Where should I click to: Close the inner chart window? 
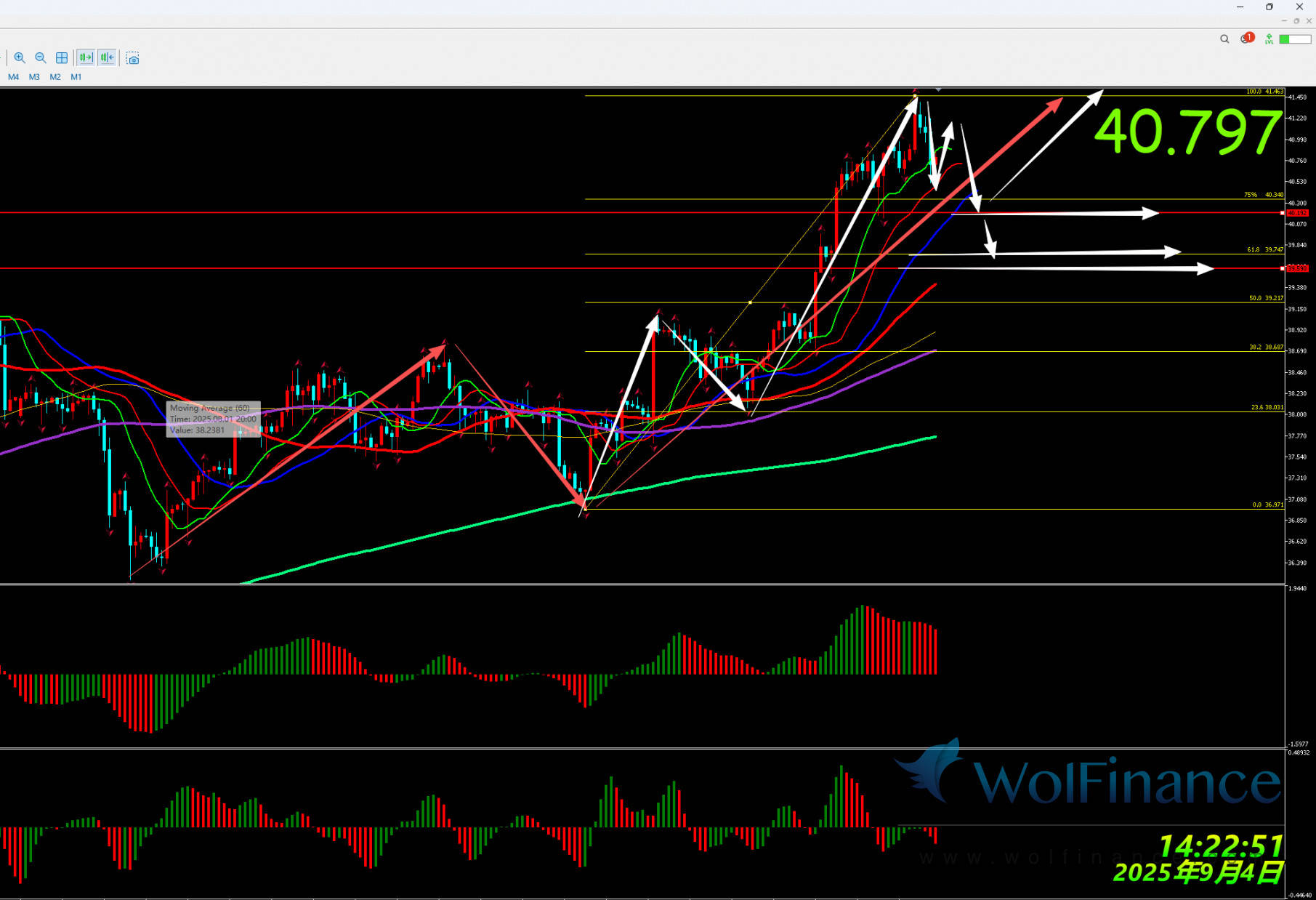1309,21
